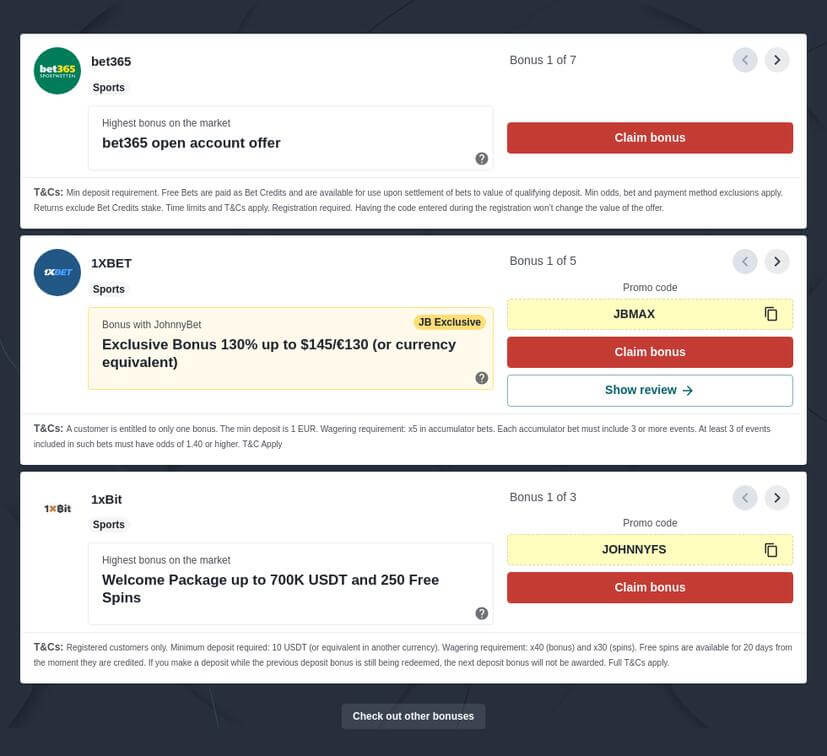Copy the JBMAX promo code icon
827x756 pixels.
[x=771, y=314]
